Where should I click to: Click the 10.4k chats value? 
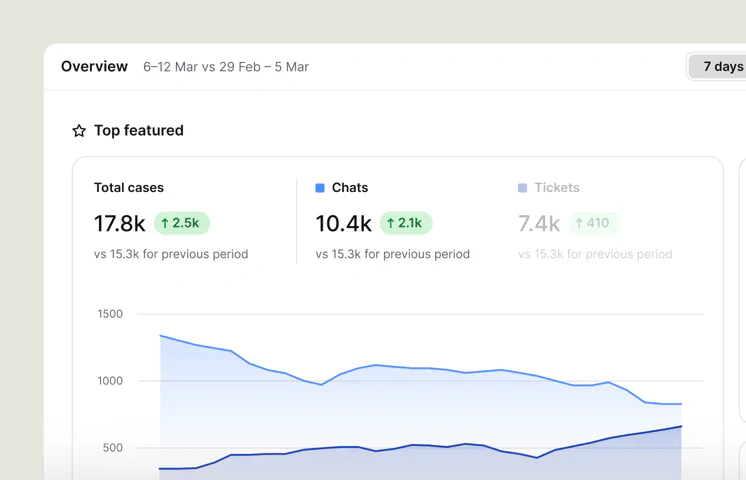344,224
